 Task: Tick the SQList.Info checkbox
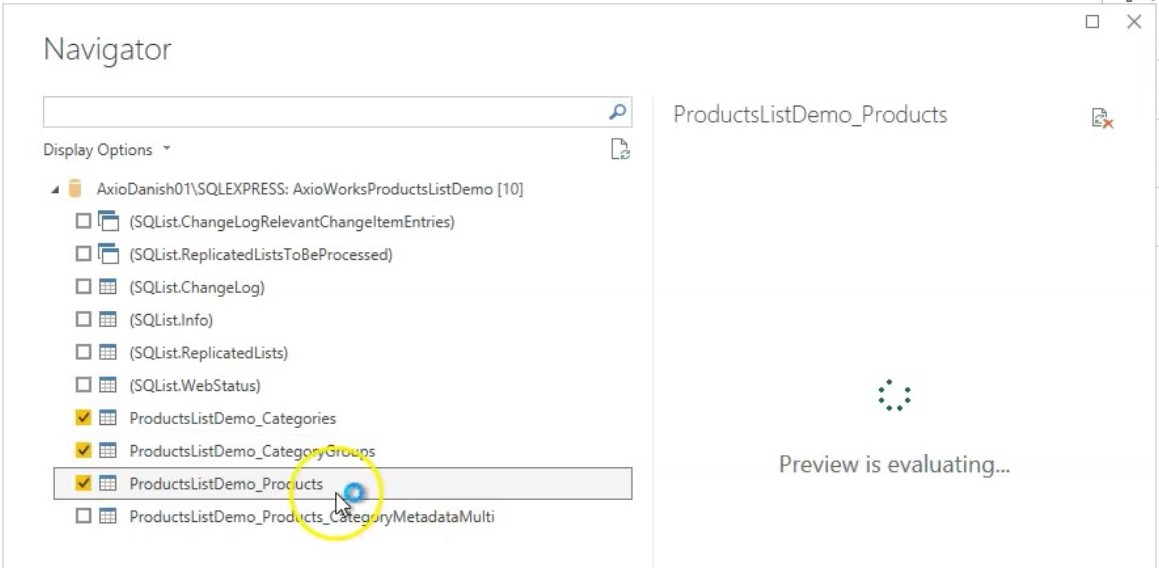point(84,320)
